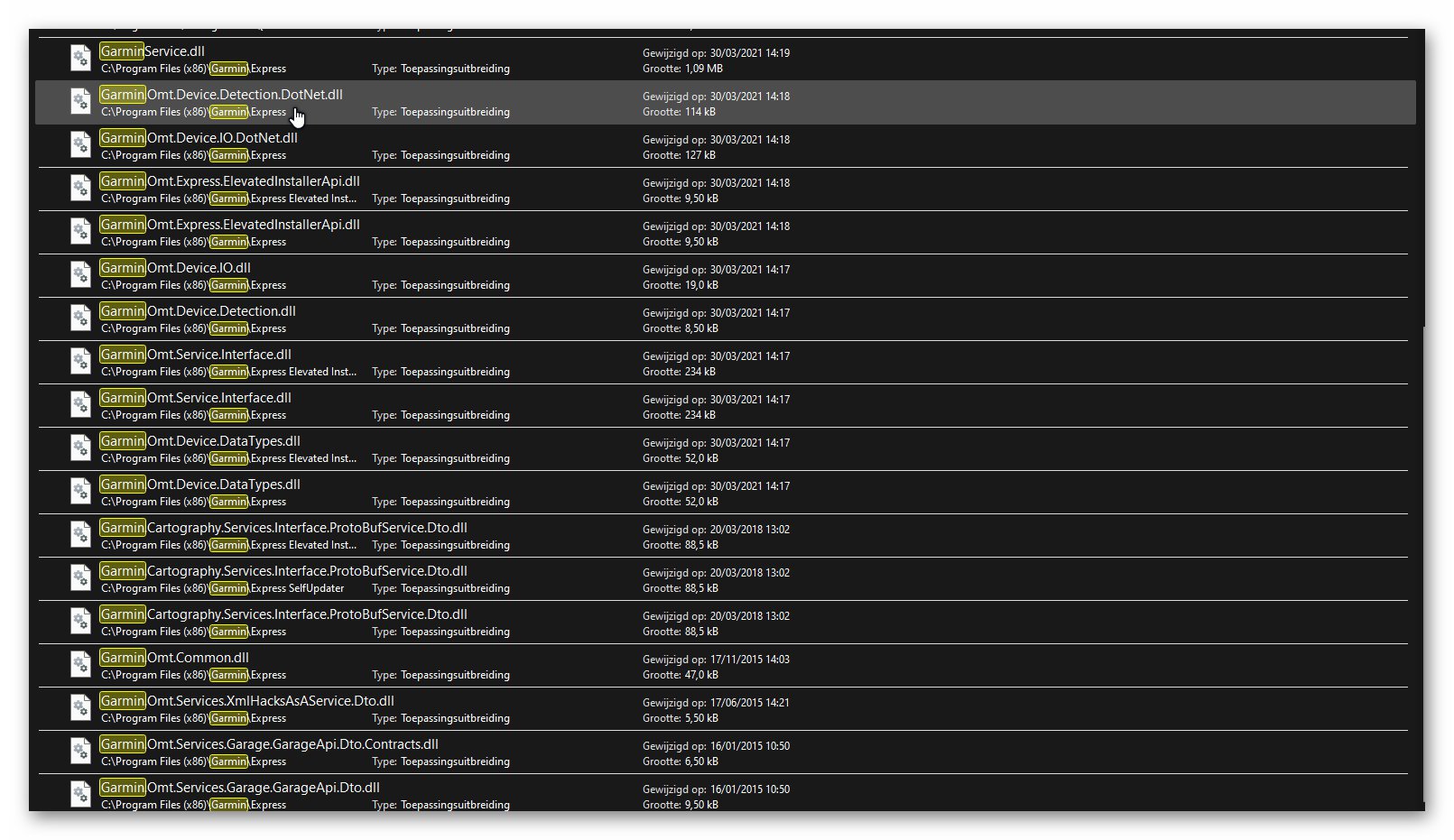Click the last Cartography ProtoBufService.Dto.dll result in Garmin\Express
The height and width of the screenshot is (840, 1454).
[x=283, y=614]
